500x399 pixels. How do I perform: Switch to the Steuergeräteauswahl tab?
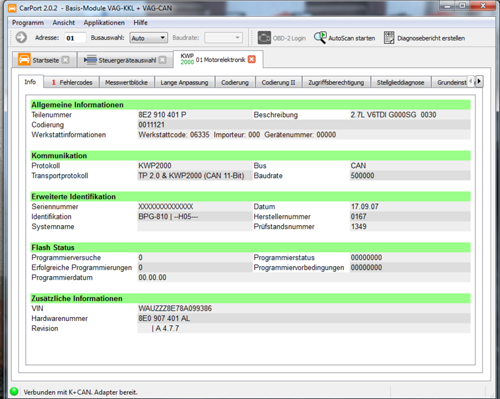click(125, 60)
